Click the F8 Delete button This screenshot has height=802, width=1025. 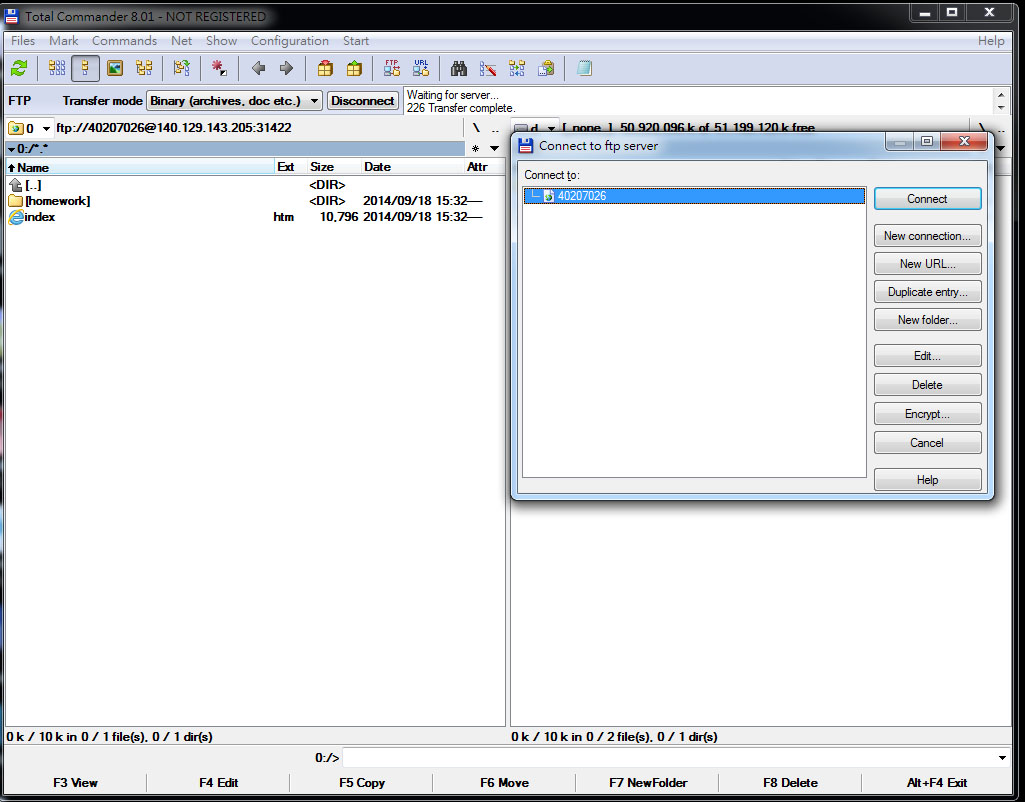(790, 782)
